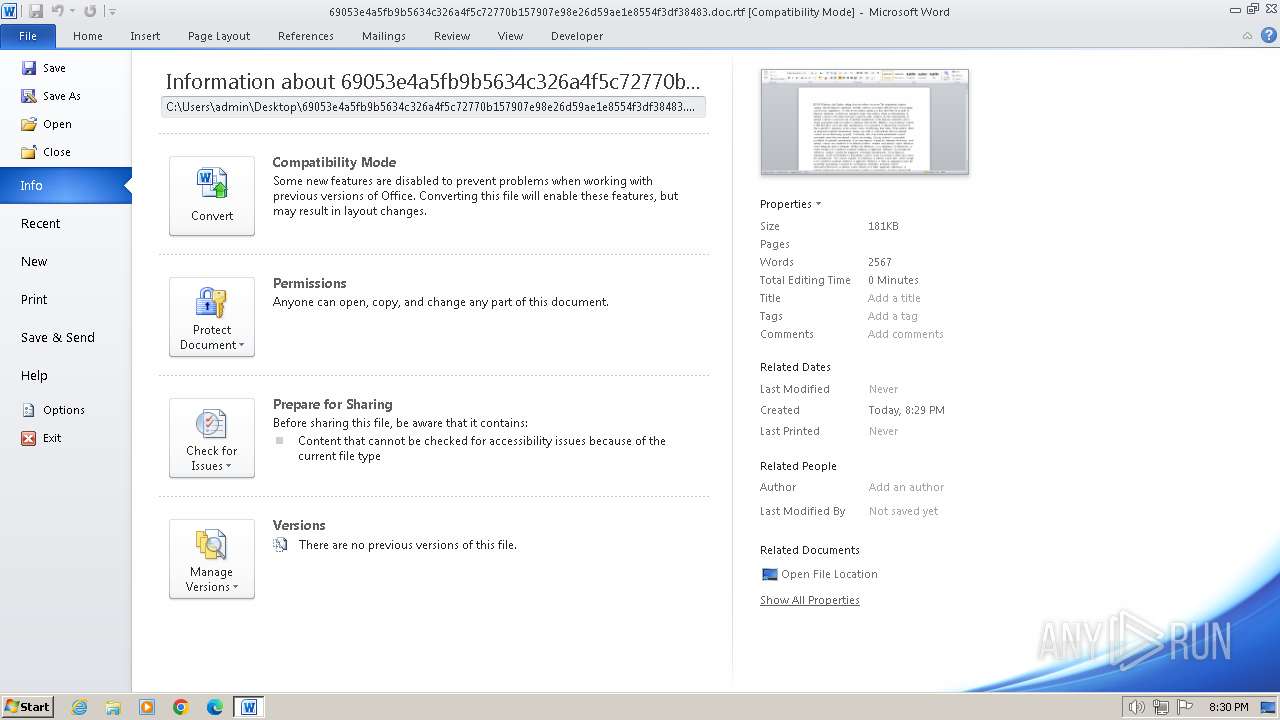Click the volume speaker tray icon
The width and height of the screenshot is (1280, 720).
(1138, 707)
